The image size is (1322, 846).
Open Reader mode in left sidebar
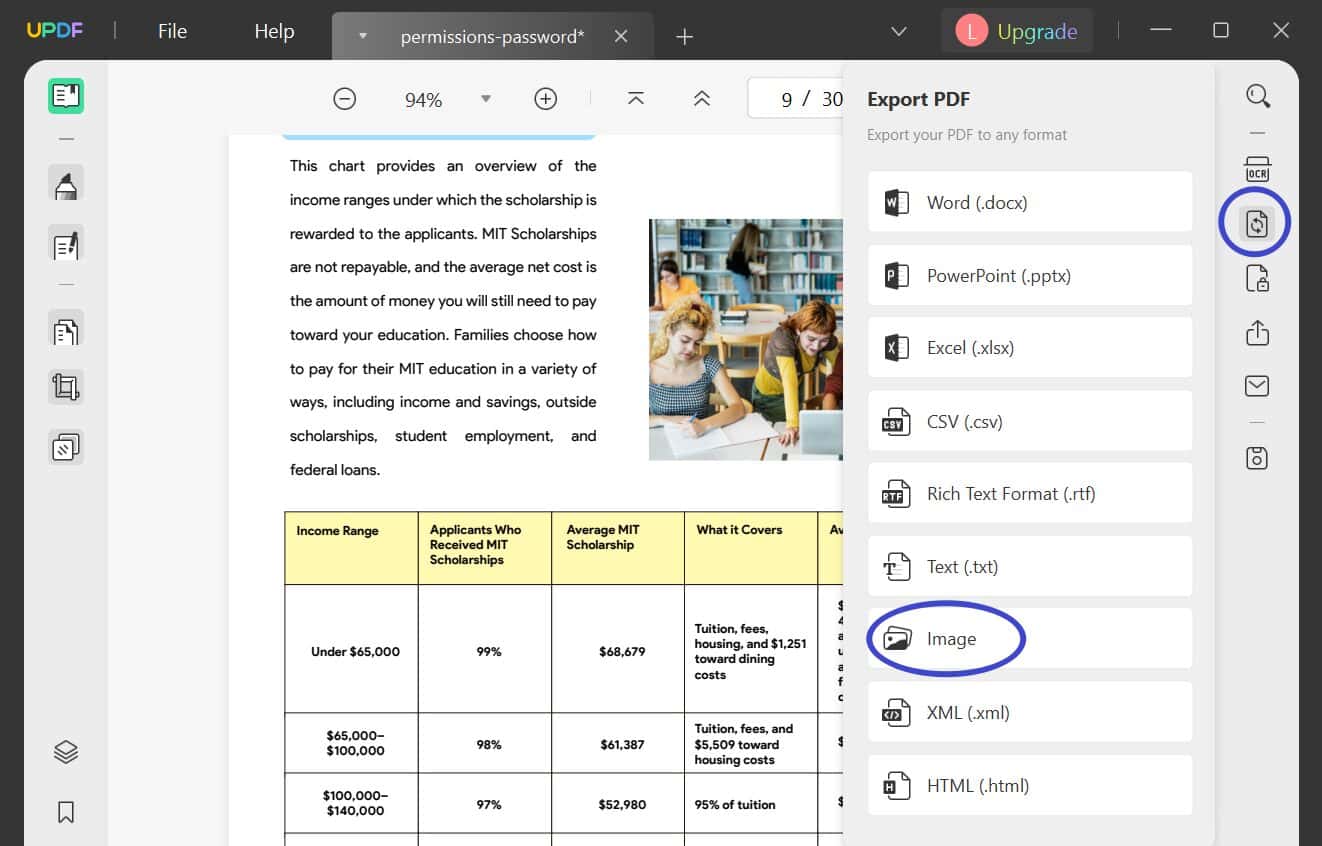pyautogui.click(x=66, y=96)
